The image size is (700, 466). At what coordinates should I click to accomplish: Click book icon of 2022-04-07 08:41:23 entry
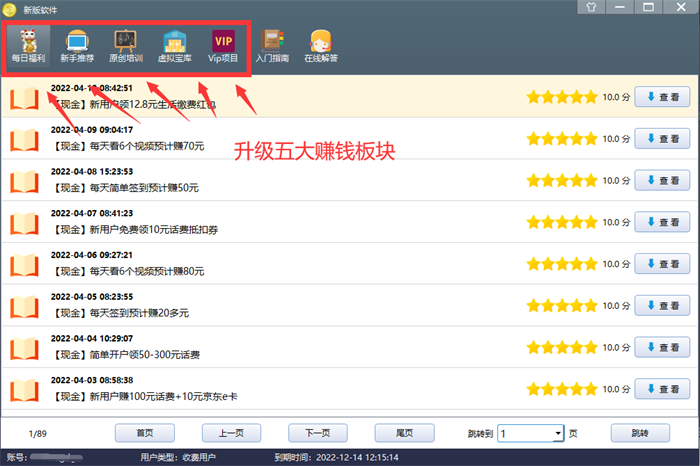tap(24, 222)
